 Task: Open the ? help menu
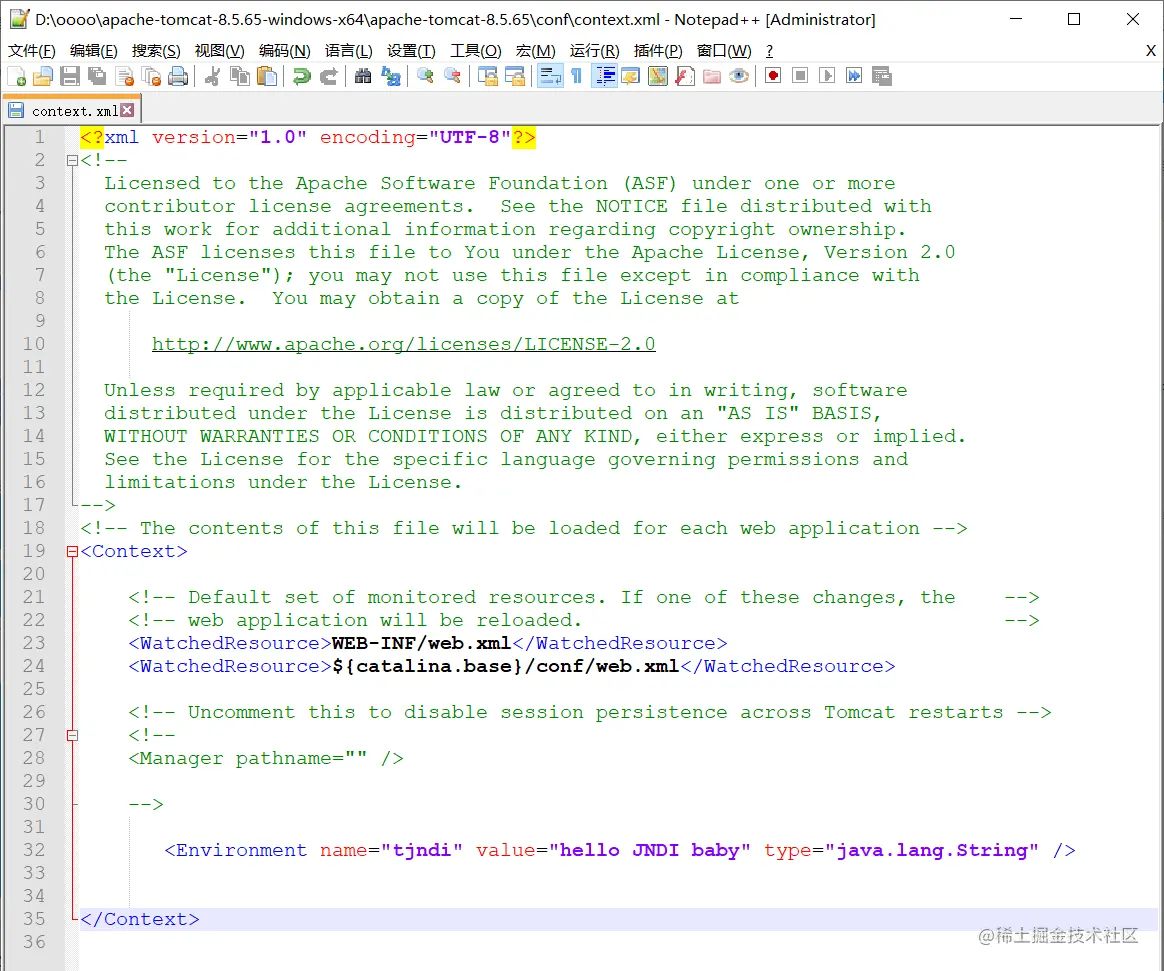coord(769,50)
